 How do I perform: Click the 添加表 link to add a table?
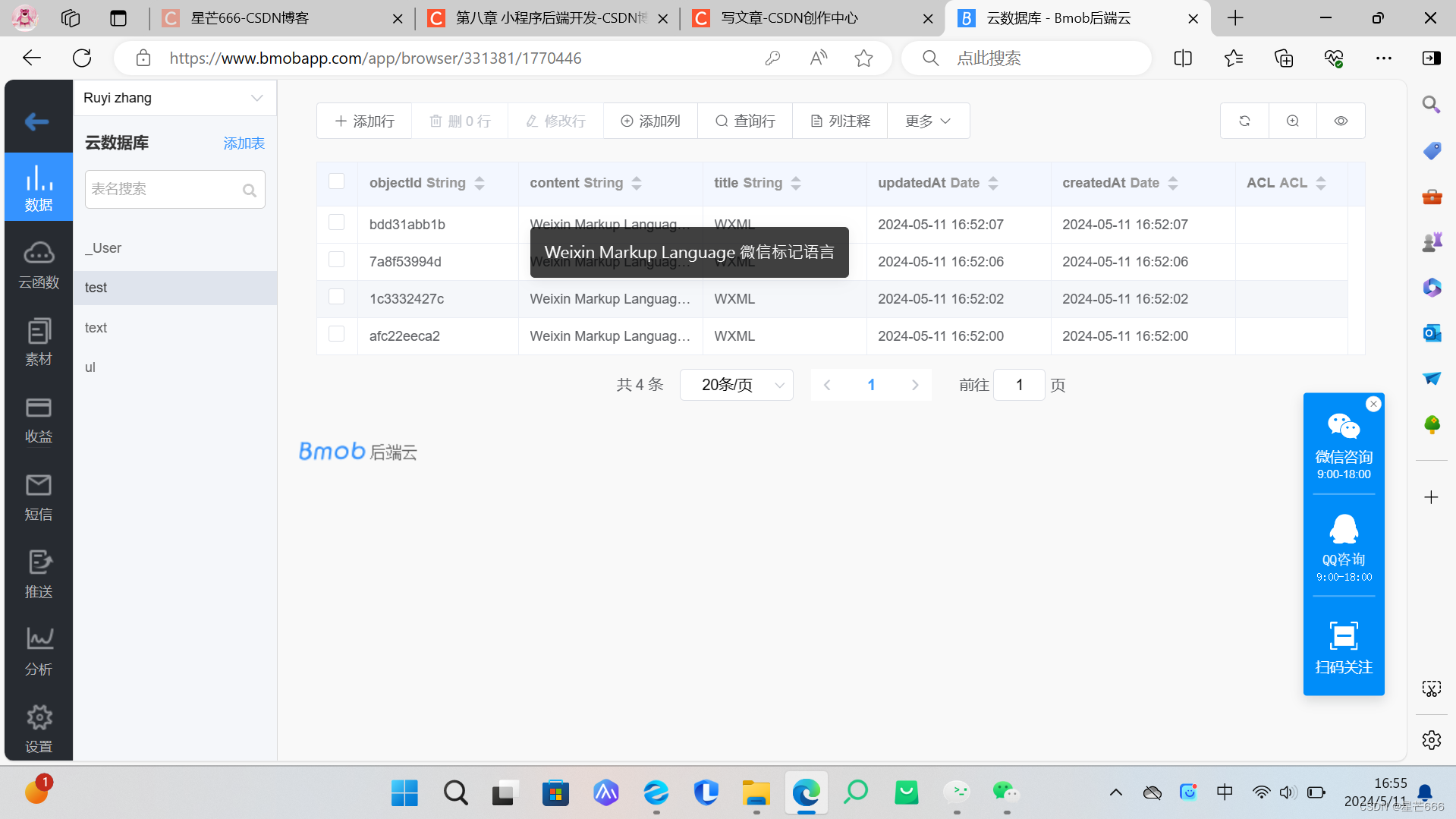pos(244,143)
